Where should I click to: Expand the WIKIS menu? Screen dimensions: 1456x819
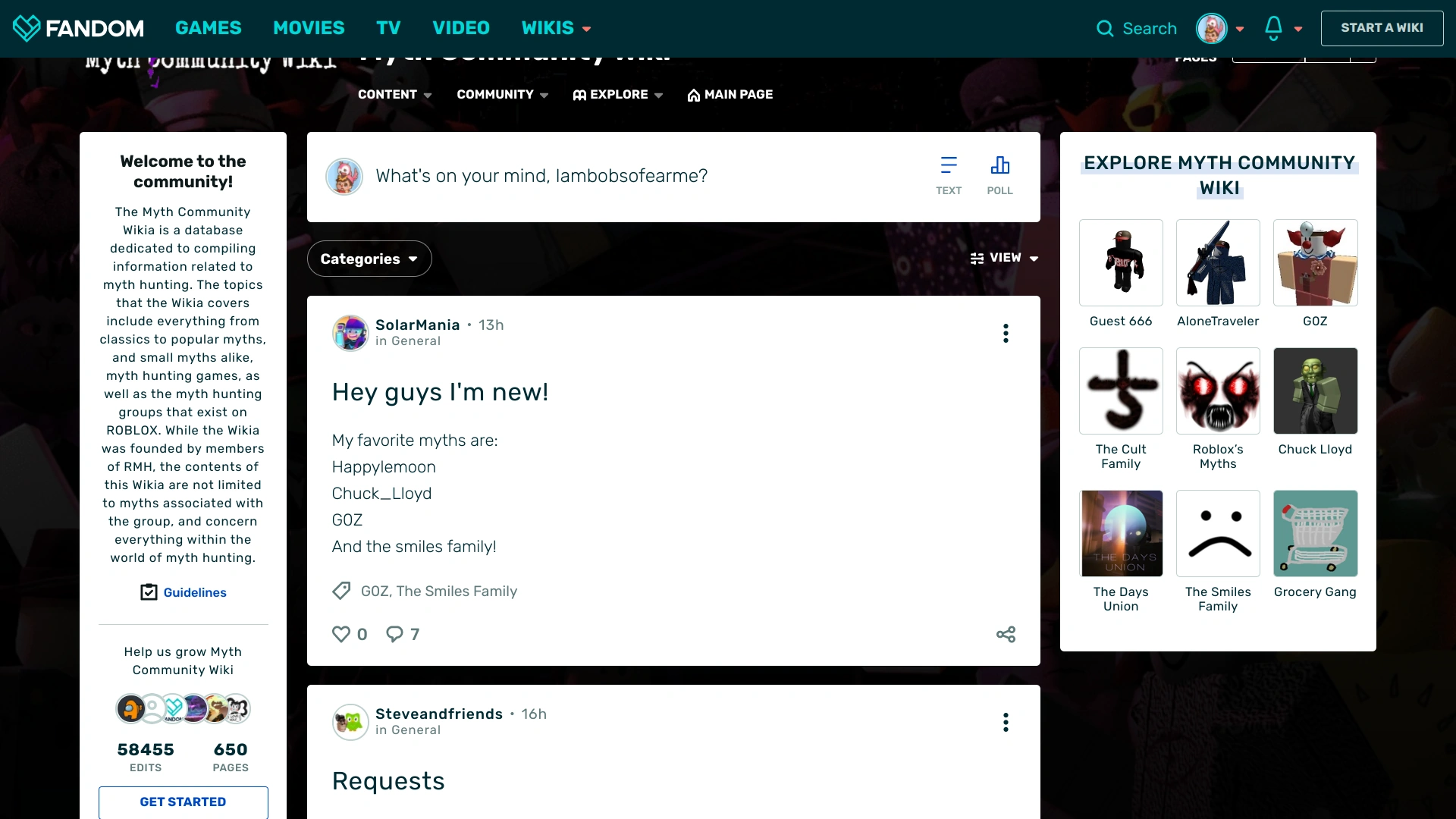(x=556, y=28)
